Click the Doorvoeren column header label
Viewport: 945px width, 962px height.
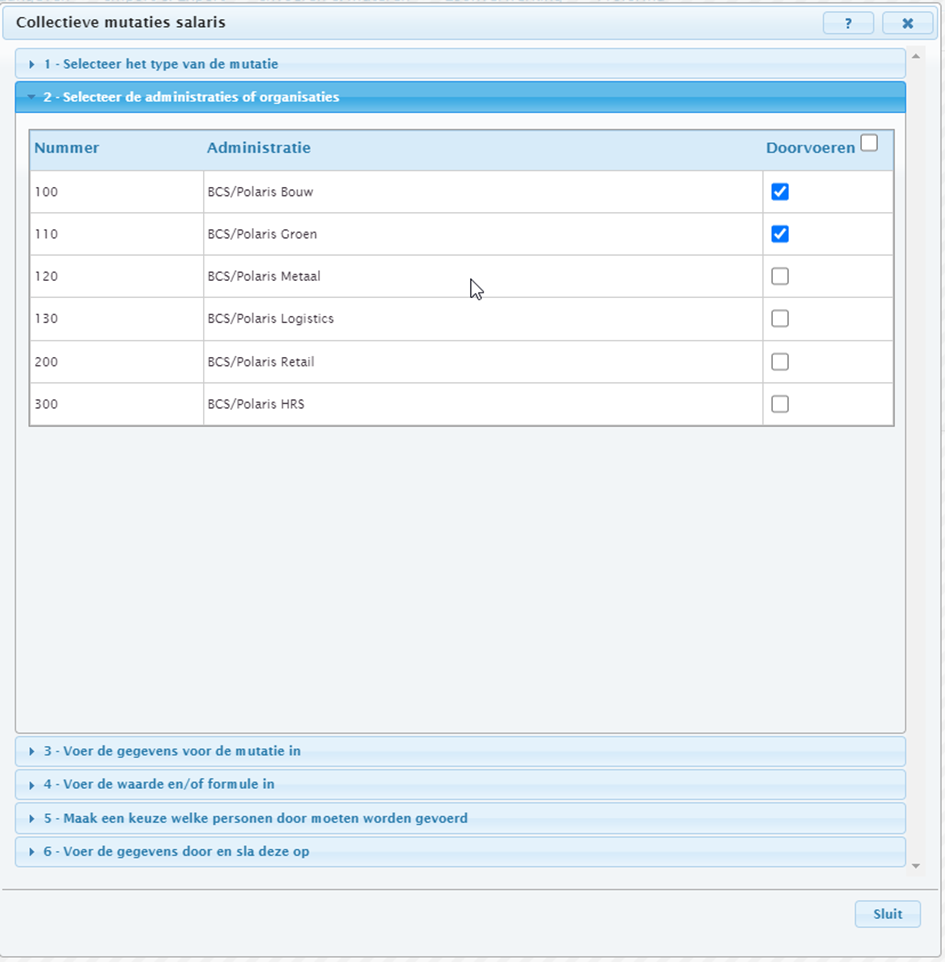[x=810, y=148]
